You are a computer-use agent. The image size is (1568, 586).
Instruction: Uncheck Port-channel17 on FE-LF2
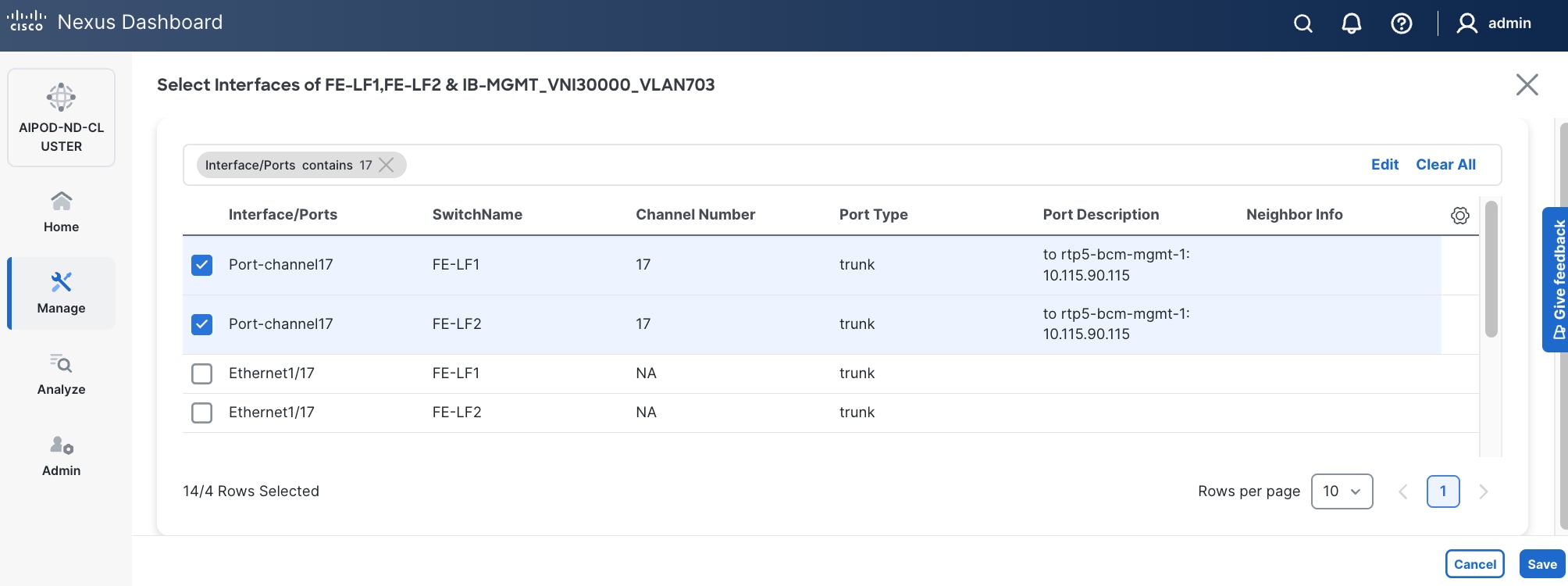201,324
